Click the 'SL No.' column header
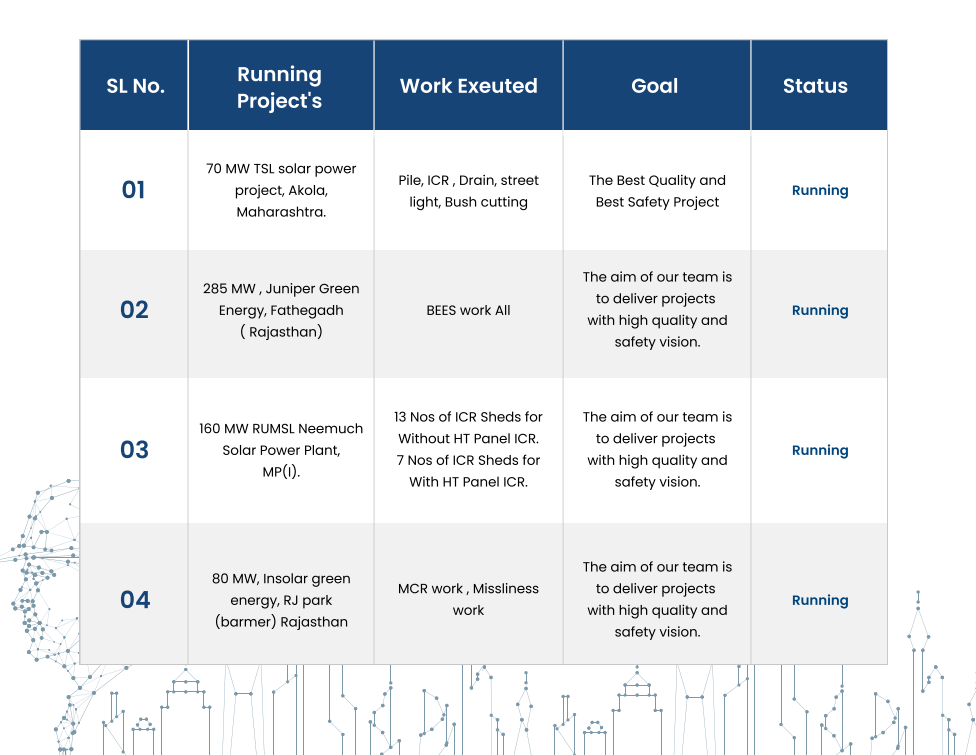The width and height of the screenshot is (976, 755). tap(135, 86)
